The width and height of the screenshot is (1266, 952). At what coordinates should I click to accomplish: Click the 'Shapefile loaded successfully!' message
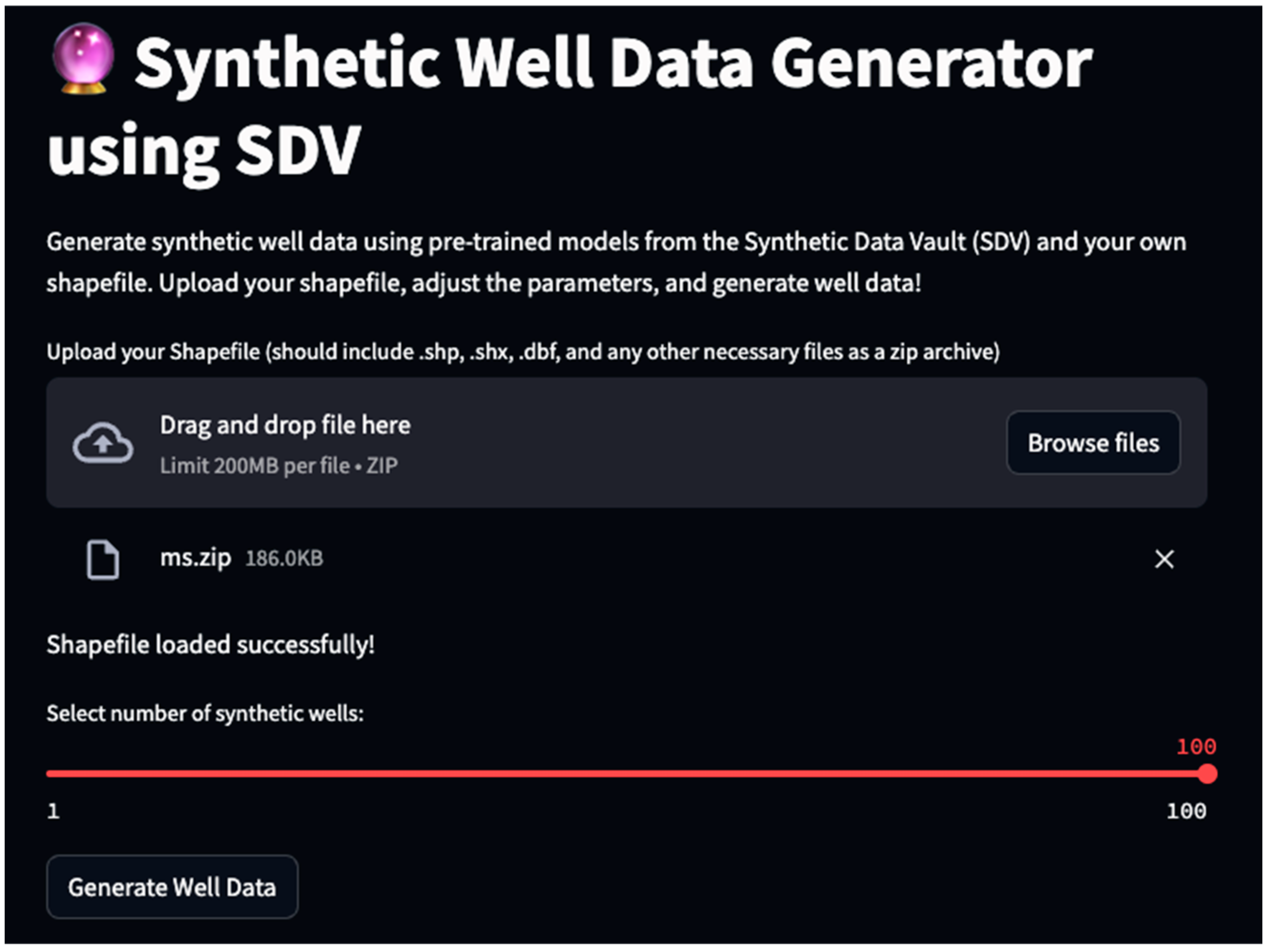[211, 645]
